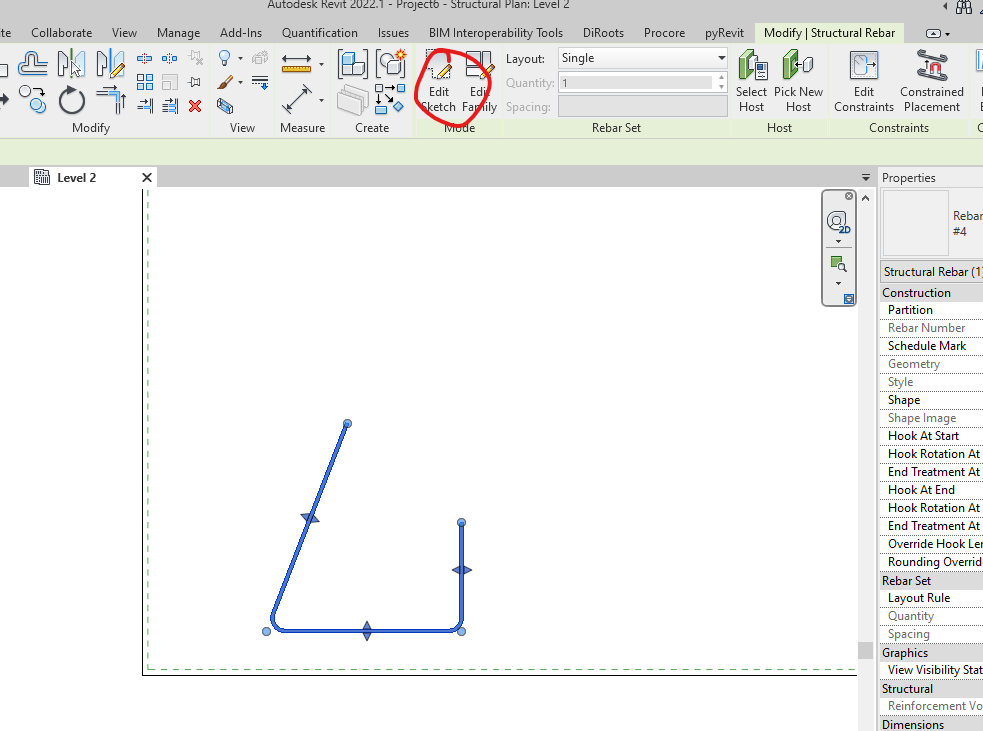Open the steering wheel options dropdown arrow
The image size is (983, 731).
(x=838, y=242)
